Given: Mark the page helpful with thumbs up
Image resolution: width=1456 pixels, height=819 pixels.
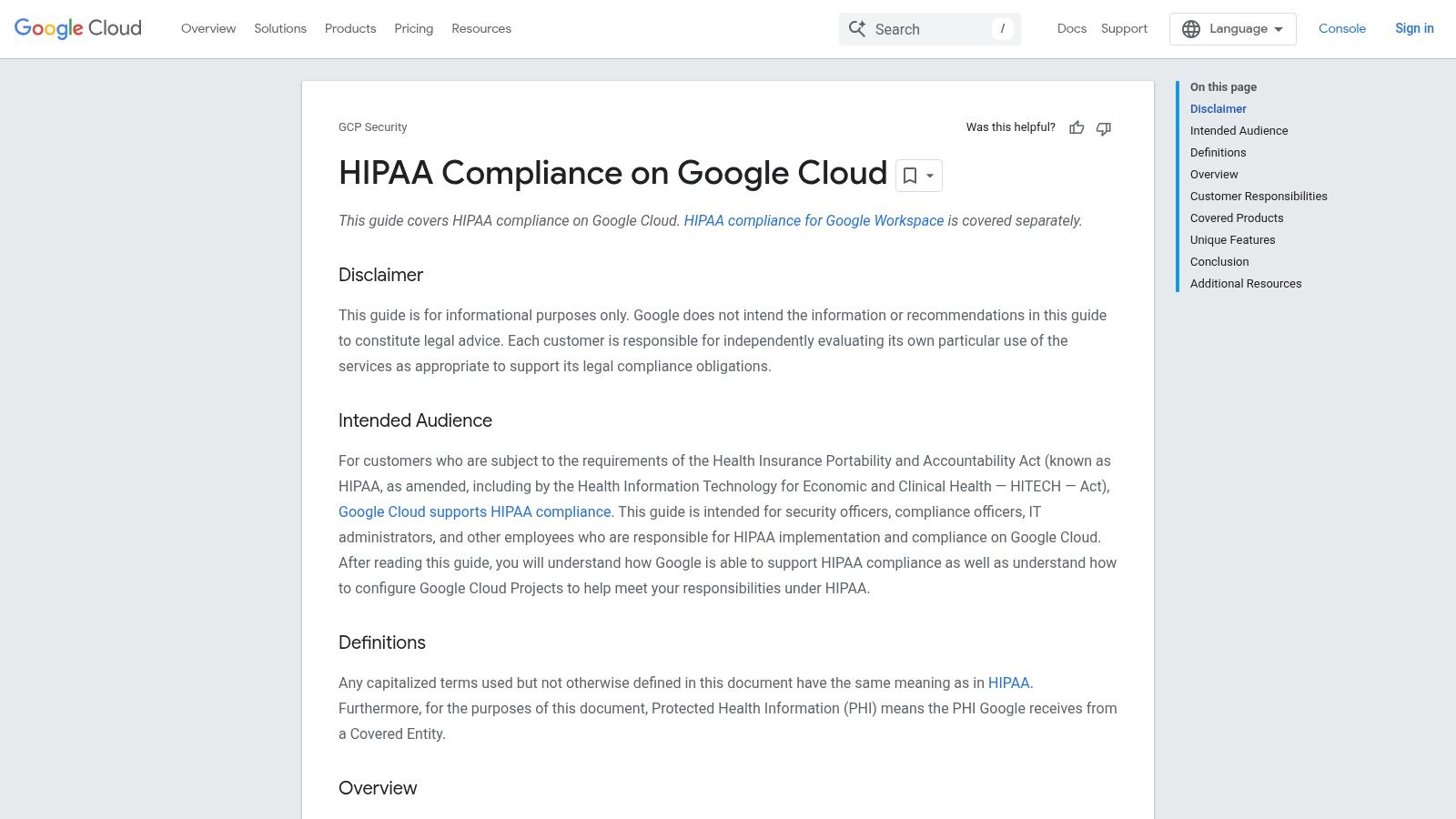Looking at the screenshot, I should pos(1077,128).
